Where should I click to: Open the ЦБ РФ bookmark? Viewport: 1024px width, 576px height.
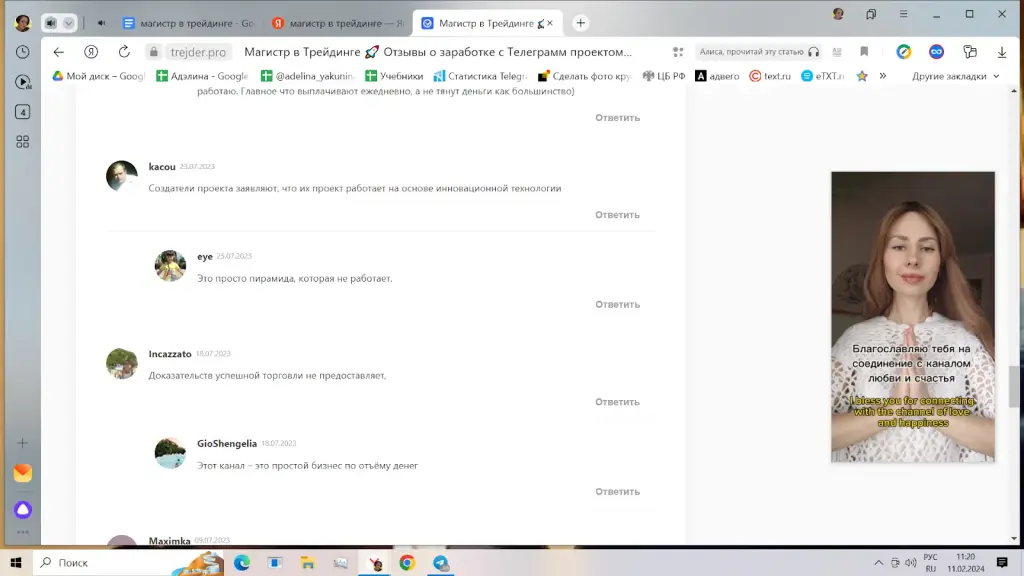pos(664,76)
